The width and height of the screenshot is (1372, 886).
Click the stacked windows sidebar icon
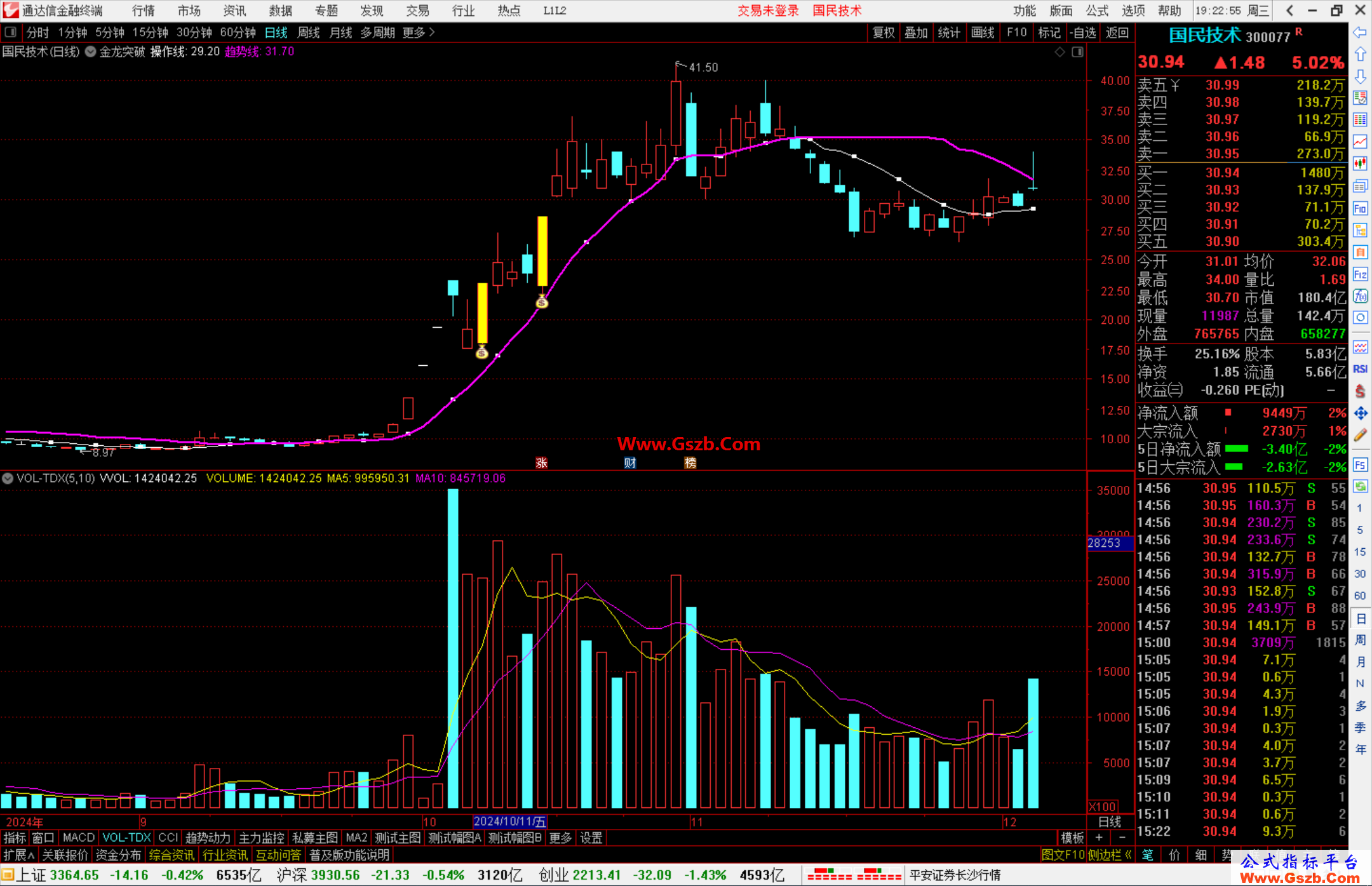tap(1360, 186)
